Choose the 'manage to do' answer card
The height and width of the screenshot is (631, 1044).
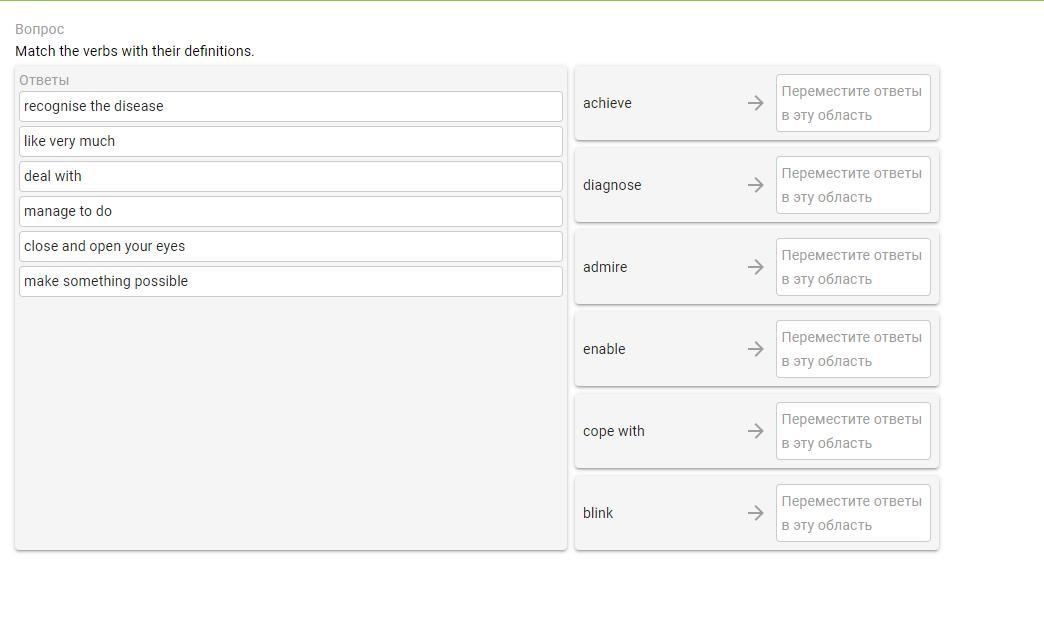(290, 211)
